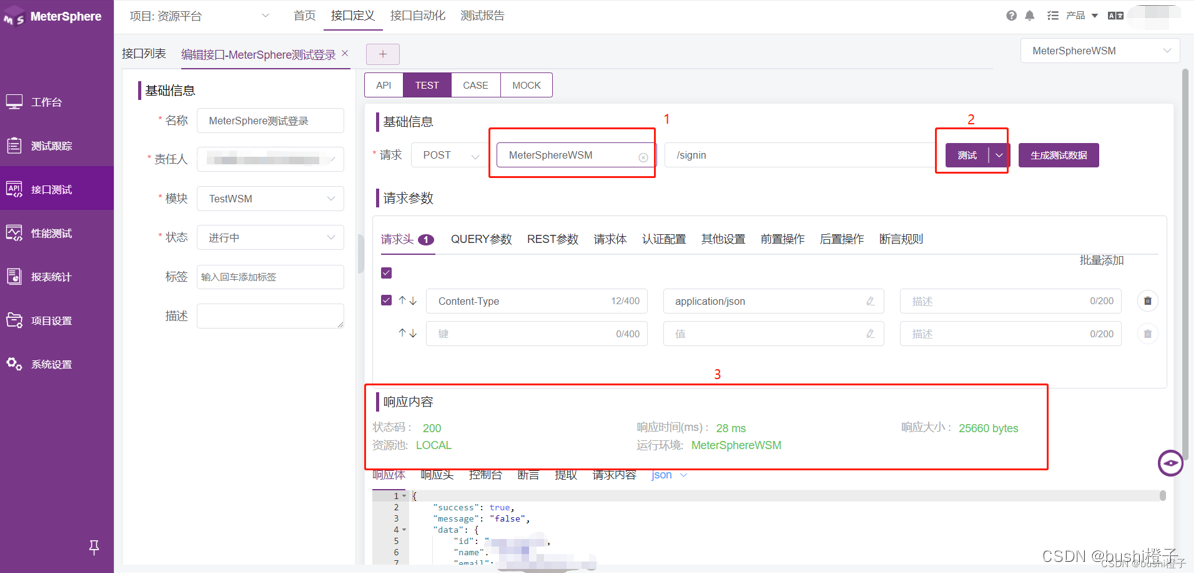Open the 项目: 资源平台 project dropdown
The height and width of the screenshot is (573, 1194).
click(200, 15)
